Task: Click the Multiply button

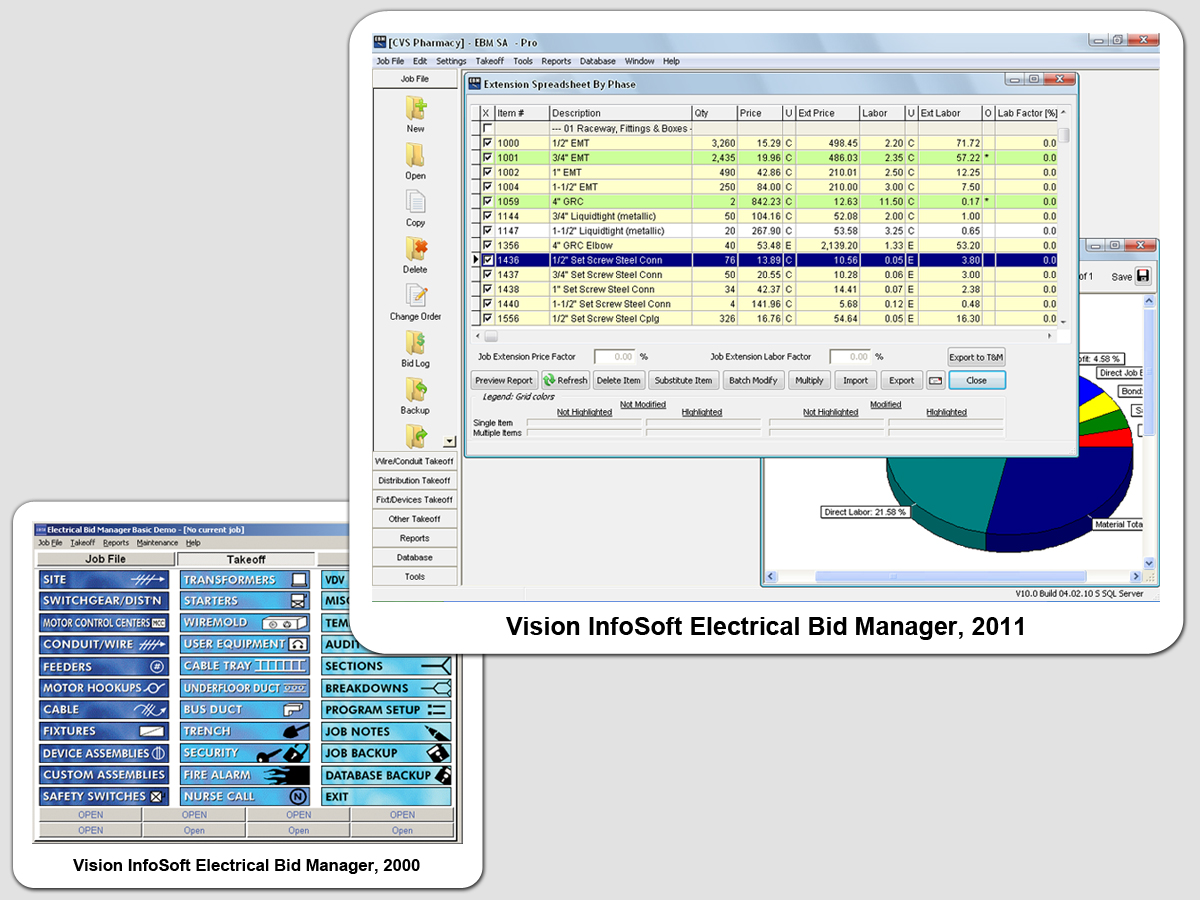Action: point(810,380)
